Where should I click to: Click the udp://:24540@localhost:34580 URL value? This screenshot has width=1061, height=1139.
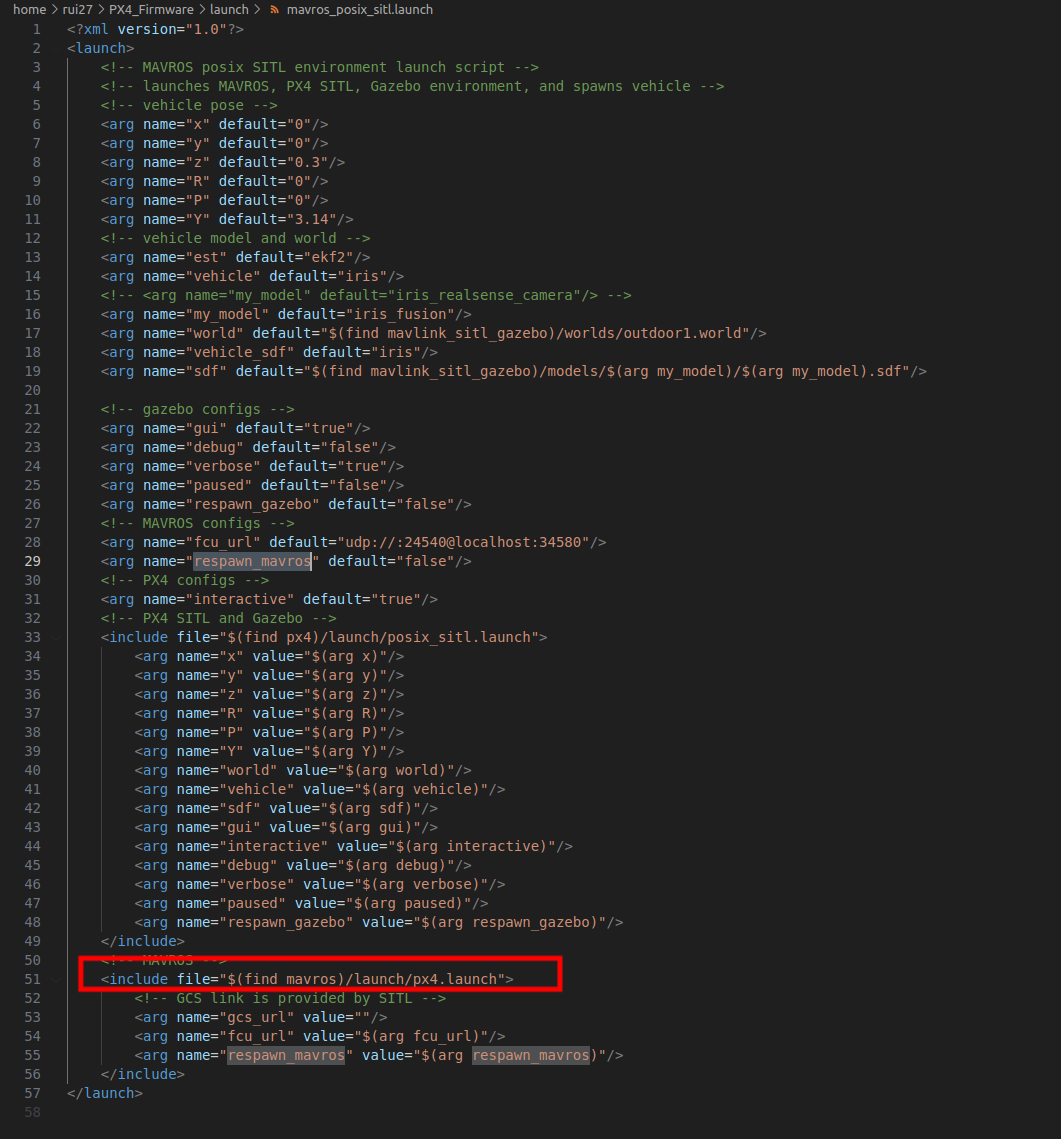463,542
